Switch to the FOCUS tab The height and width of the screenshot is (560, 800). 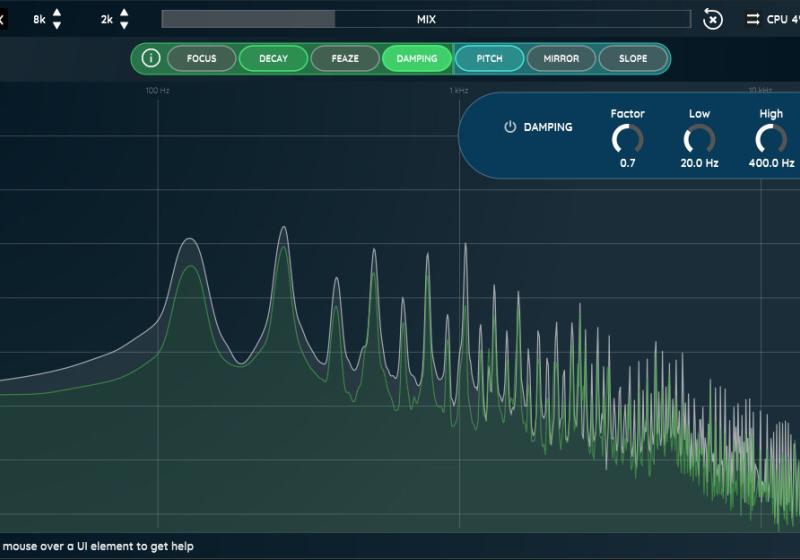tap(201, 58)
